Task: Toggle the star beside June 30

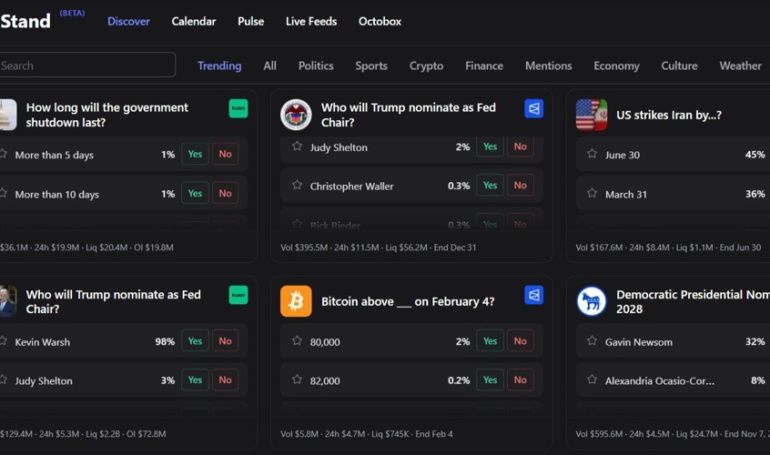Action: pos(592,154)
